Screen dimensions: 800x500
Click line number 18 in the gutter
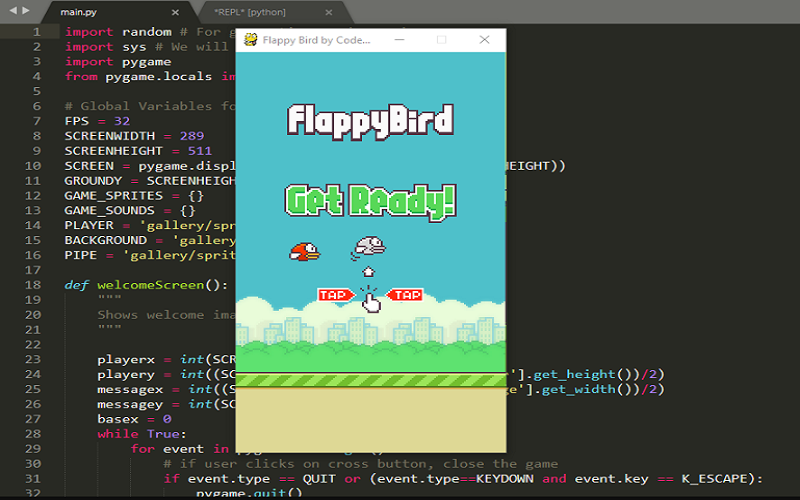coord(33,285)
